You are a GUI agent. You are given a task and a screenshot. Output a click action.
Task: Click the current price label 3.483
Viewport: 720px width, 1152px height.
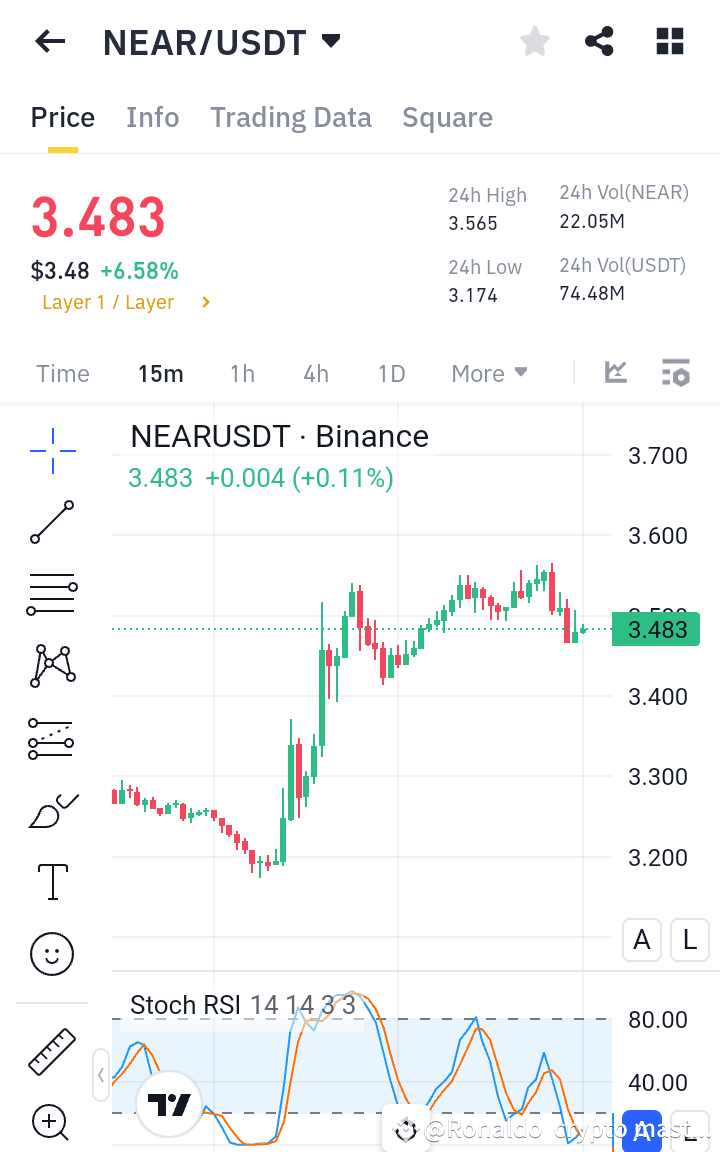655,629
